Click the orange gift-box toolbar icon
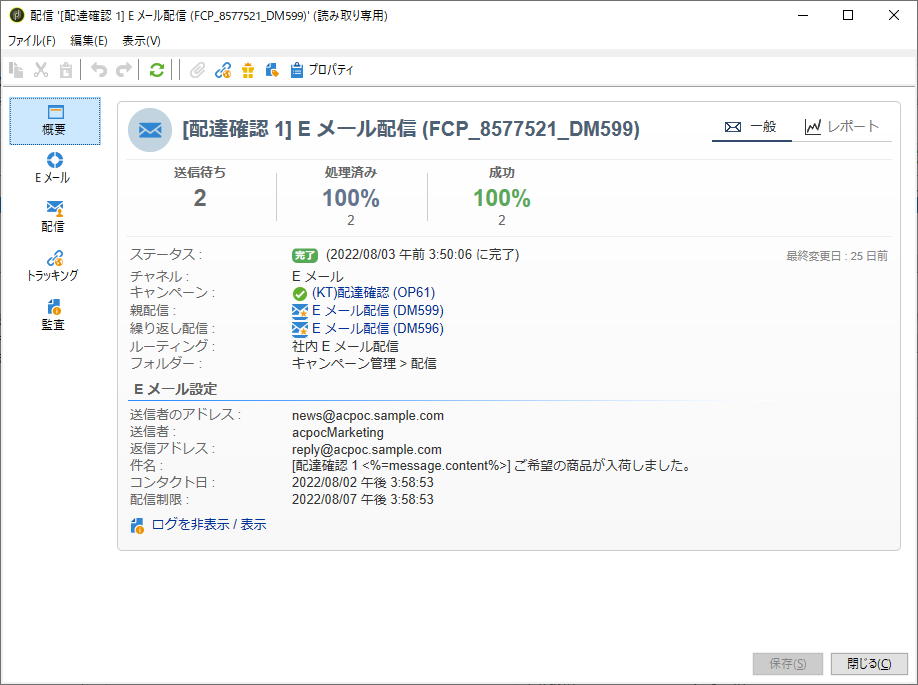918x685 pixels. (x=248, y=70)
